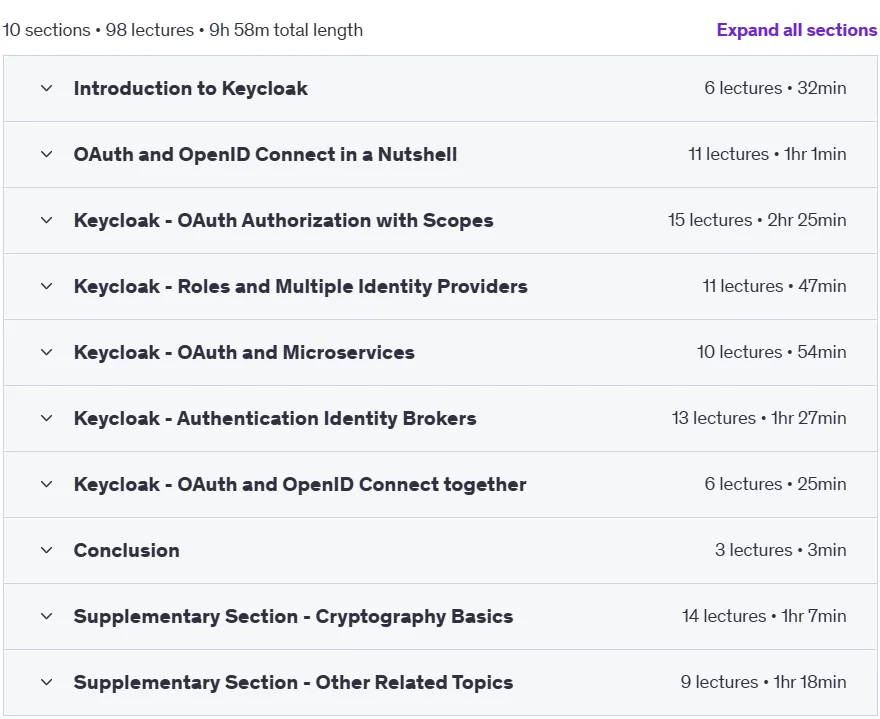
Task: Click Supplementary Section - Other Related Topics title
Action: coord(294,683)
